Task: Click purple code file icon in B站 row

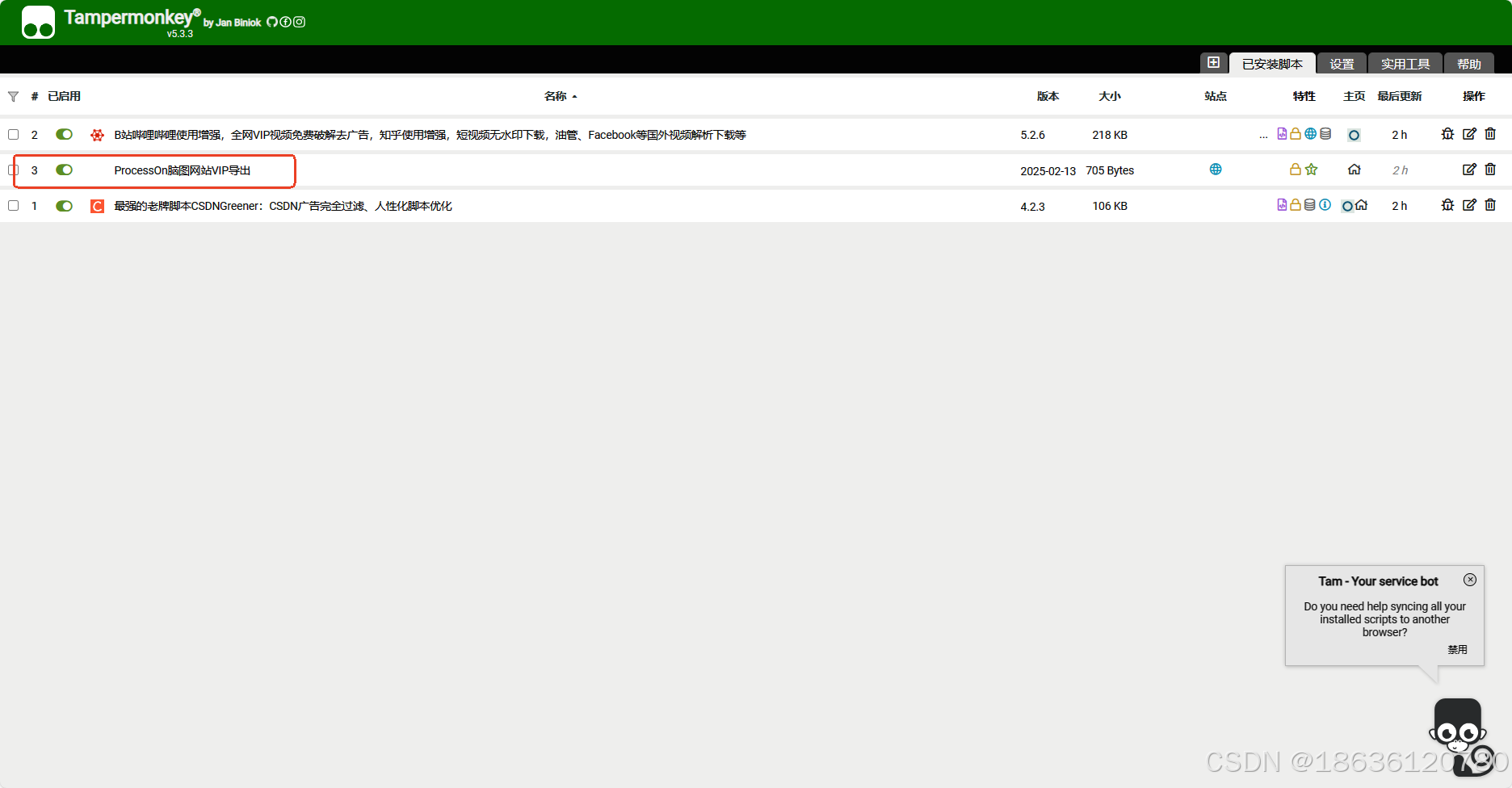Action: click(x=1282, y=134)
